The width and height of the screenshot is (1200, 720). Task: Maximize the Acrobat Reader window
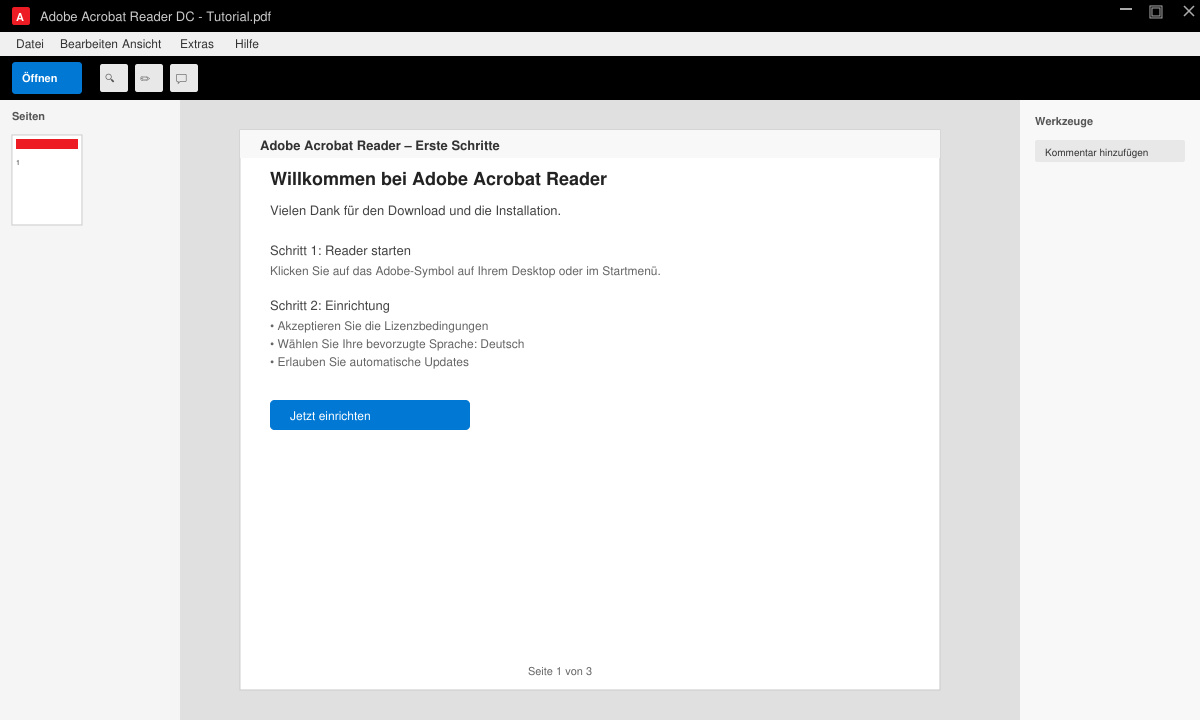1156,12
